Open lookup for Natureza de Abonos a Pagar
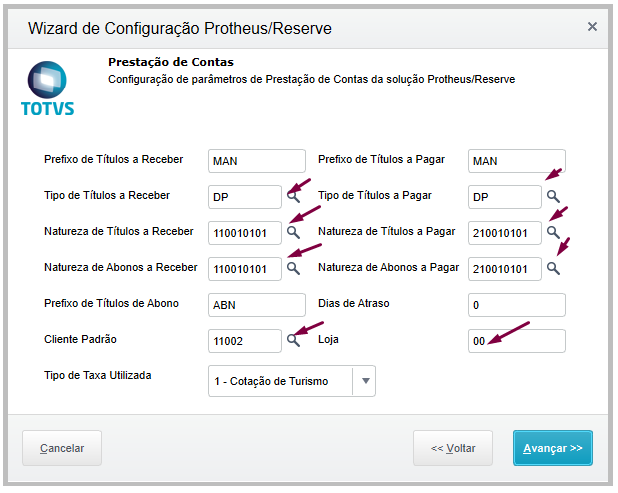The height and width of the screenshot is (493, 618). pos(553,268)
